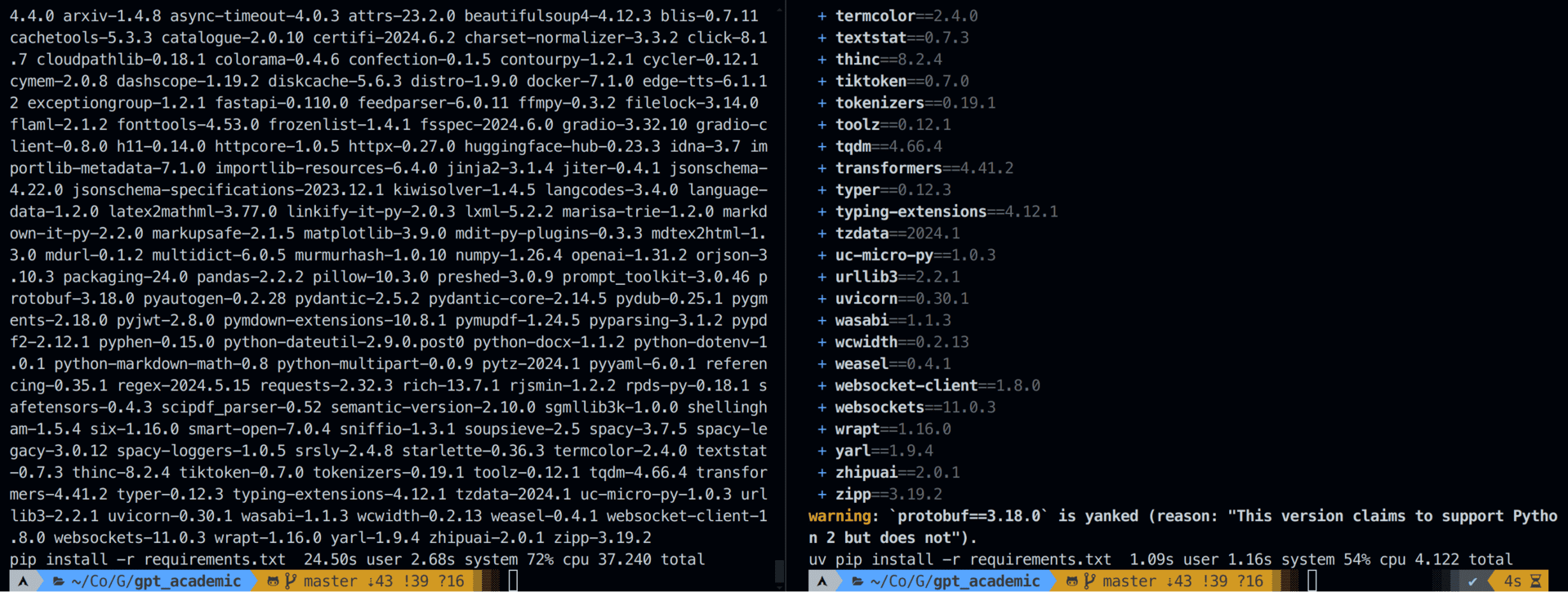Click 'huggingface-hub-0.23.3' in left pane output
This screenshot has width=1568, height=592.
tap(563, 146)
